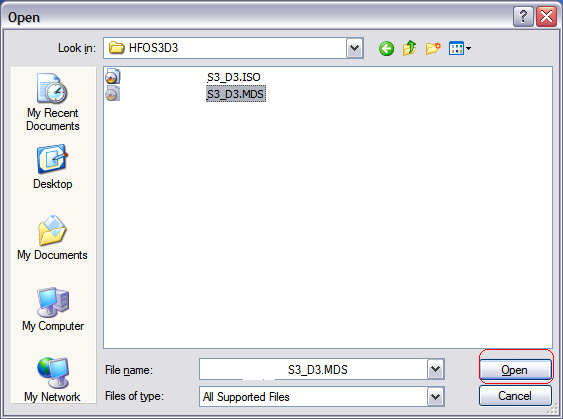Viewport: 563px width, 419px height.
Task: Click the Open button
Action: pos(515,369)
